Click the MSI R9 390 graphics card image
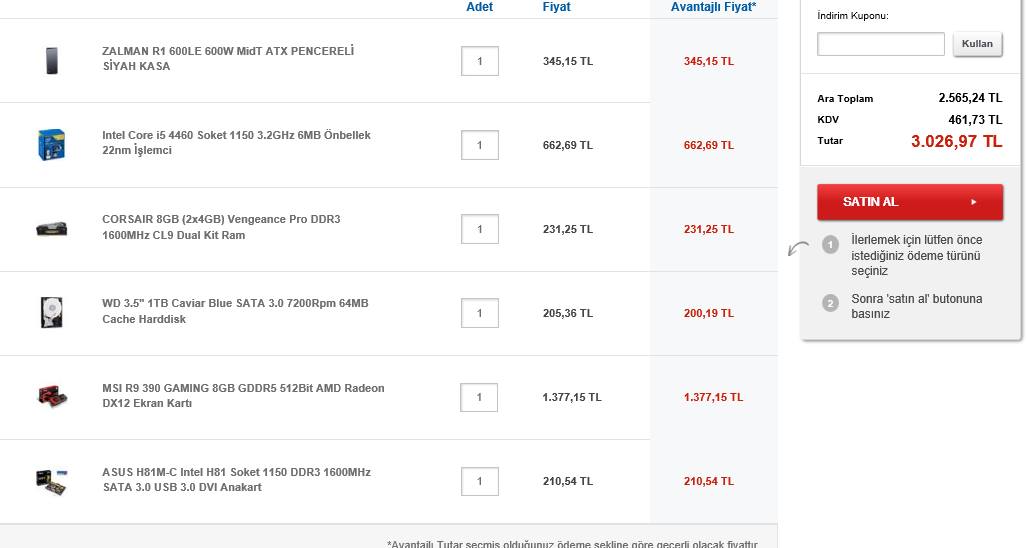Image resolution: width=1027 pixels, height=548 pixels. [51, 396]
